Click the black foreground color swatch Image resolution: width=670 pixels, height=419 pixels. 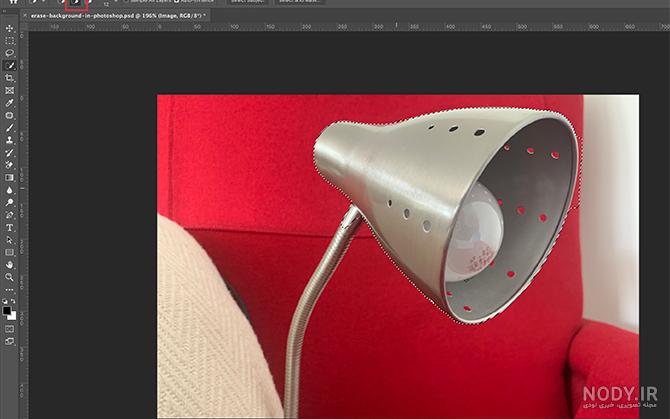7,311
